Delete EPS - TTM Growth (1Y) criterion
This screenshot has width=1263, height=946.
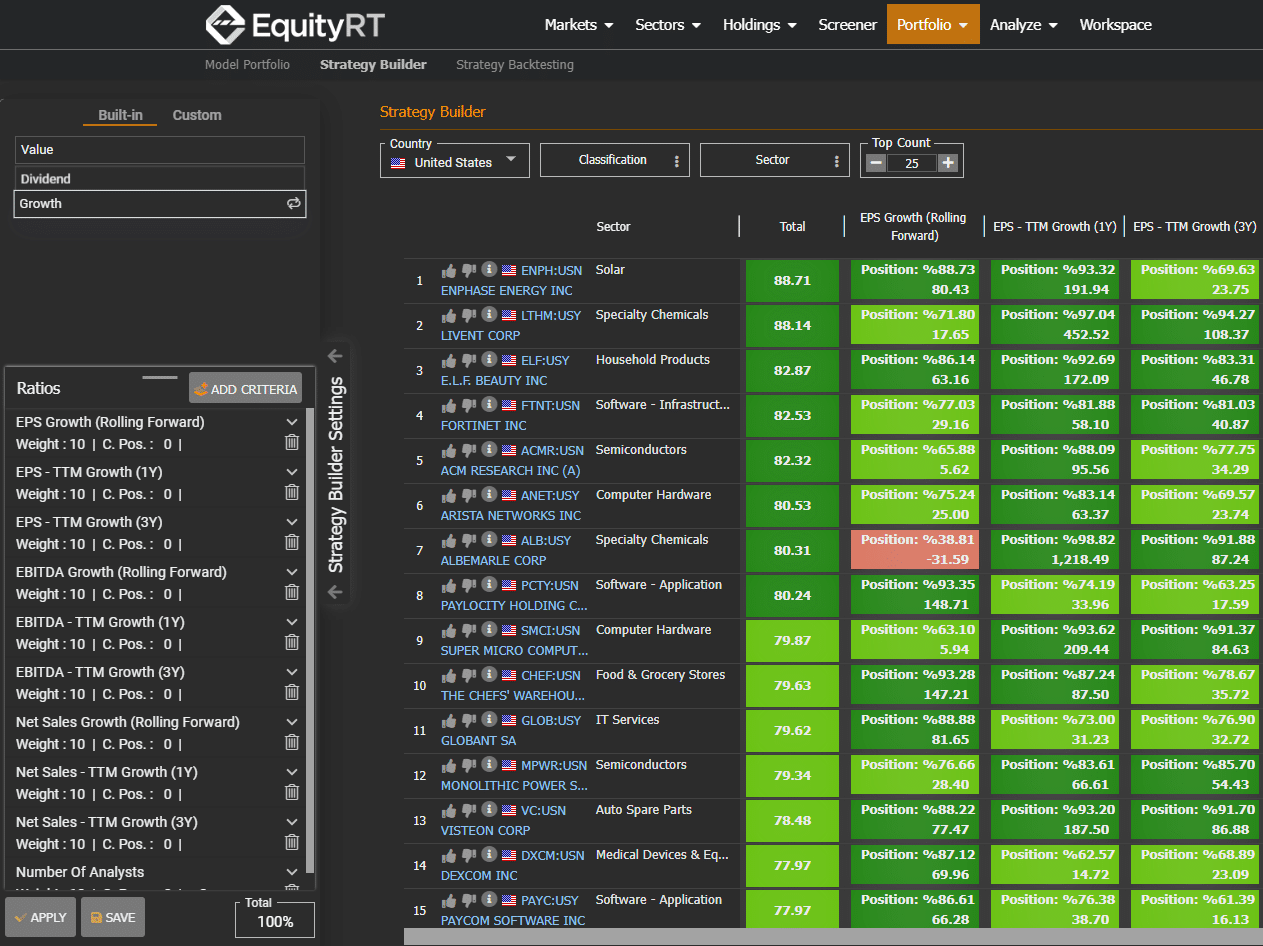pos(292,492)
